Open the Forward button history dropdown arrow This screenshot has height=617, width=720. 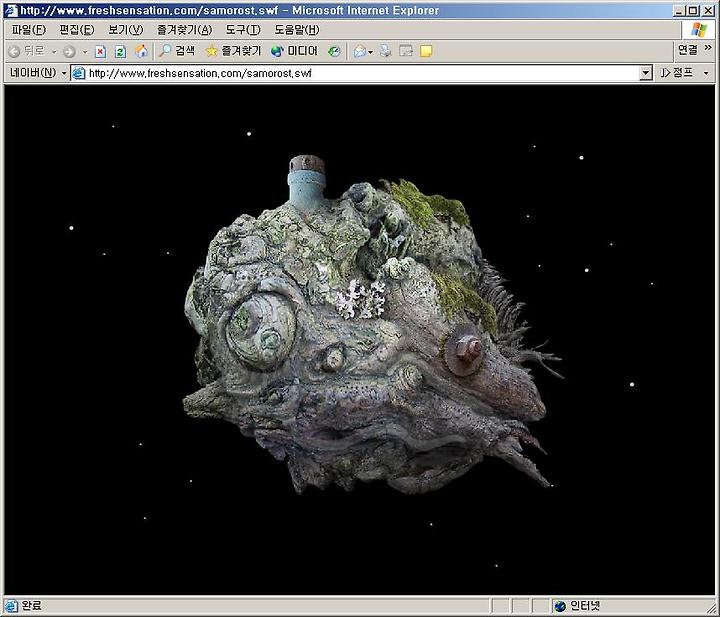coord(85,51)
